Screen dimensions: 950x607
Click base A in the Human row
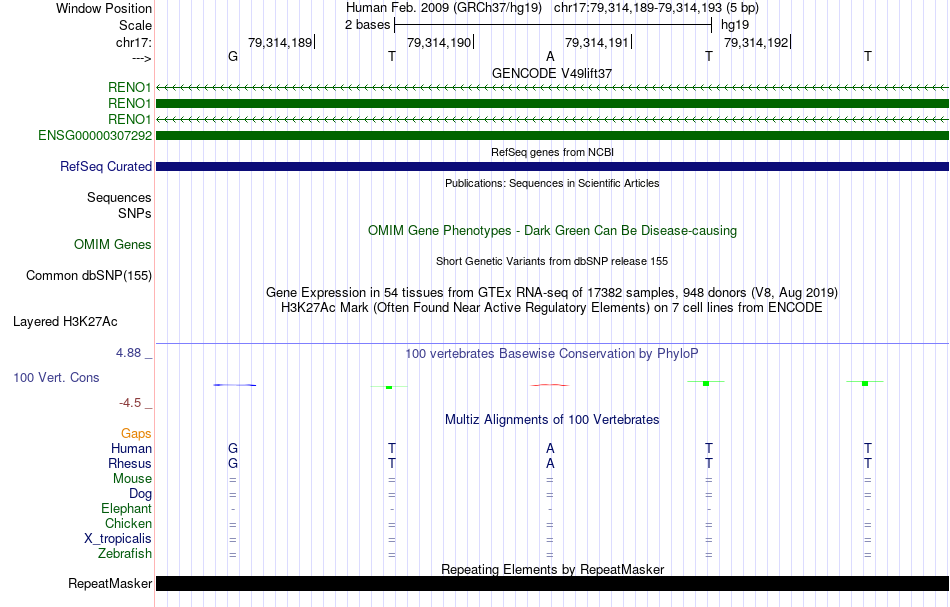click(x=550, y=448)
